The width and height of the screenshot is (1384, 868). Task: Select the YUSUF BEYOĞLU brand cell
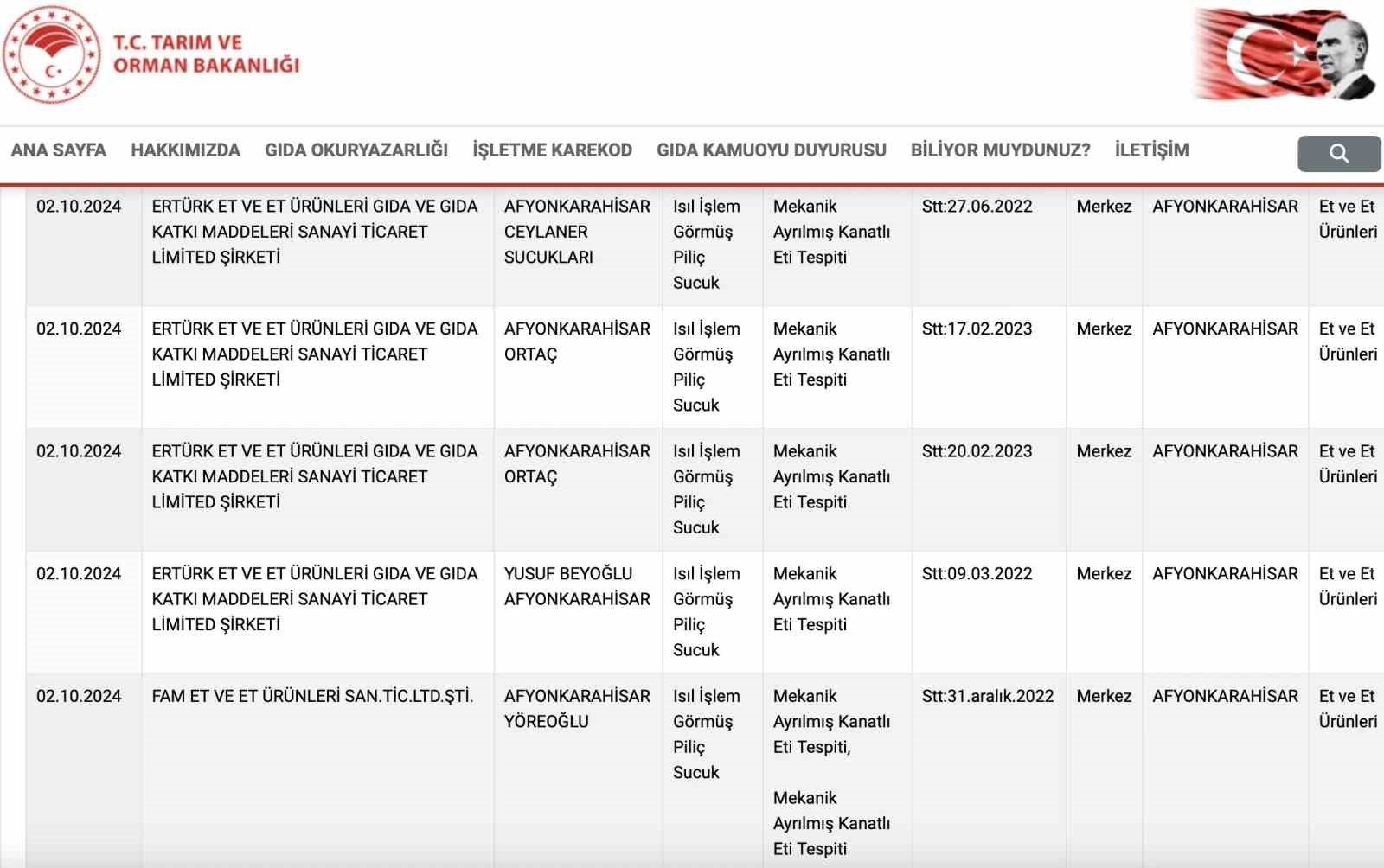pyautogui.click(x=577, y=586)
